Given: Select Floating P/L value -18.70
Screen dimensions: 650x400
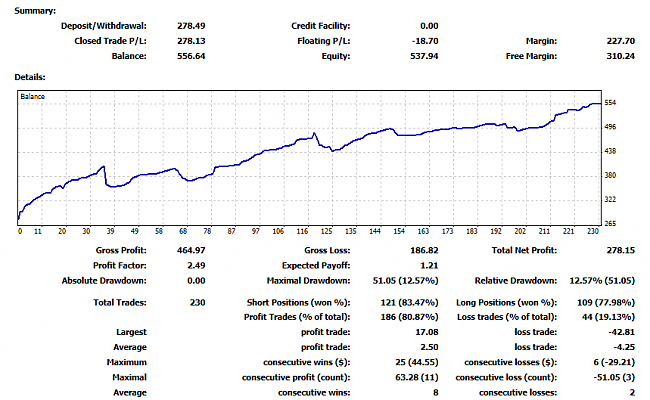Looking at the screenshot, I should 425,41.
